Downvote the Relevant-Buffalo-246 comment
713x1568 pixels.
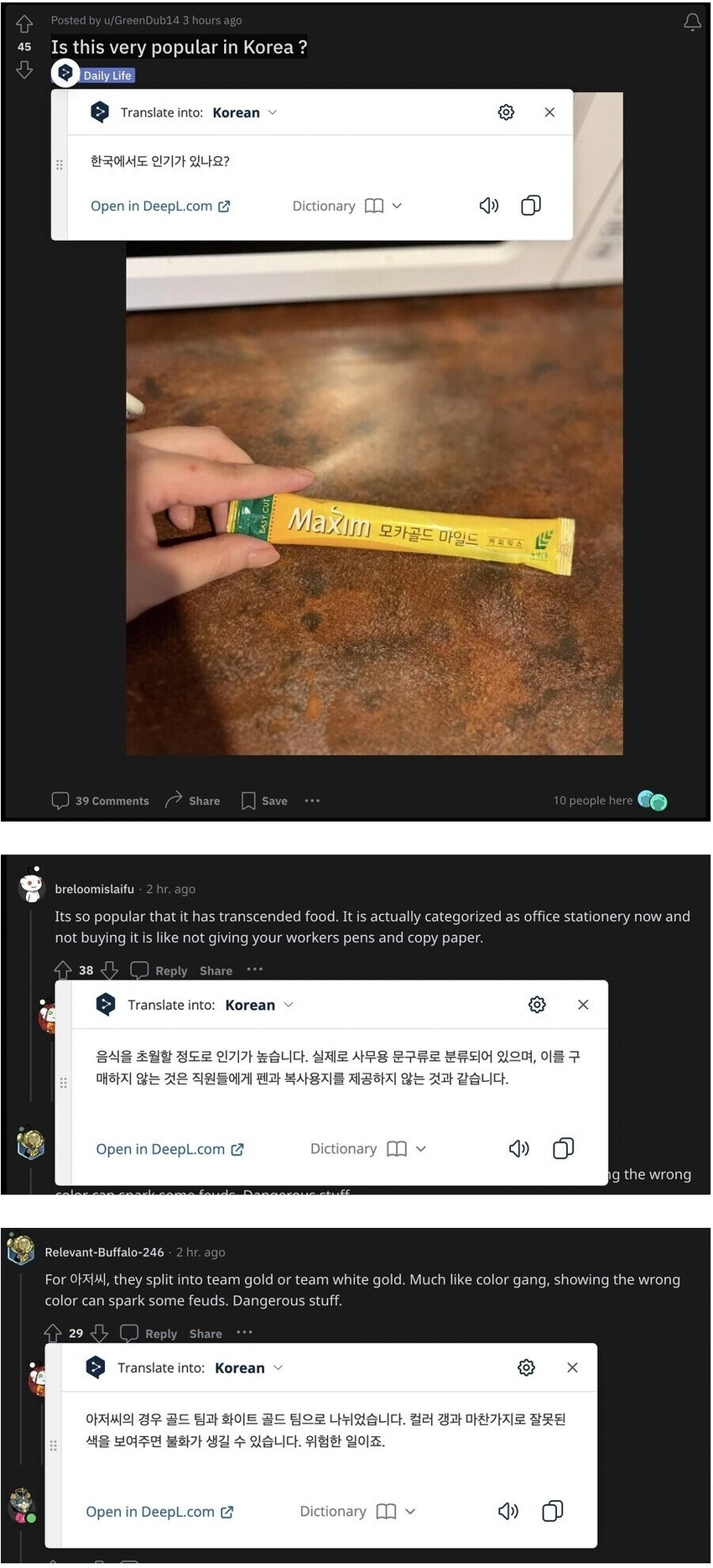99,1333
